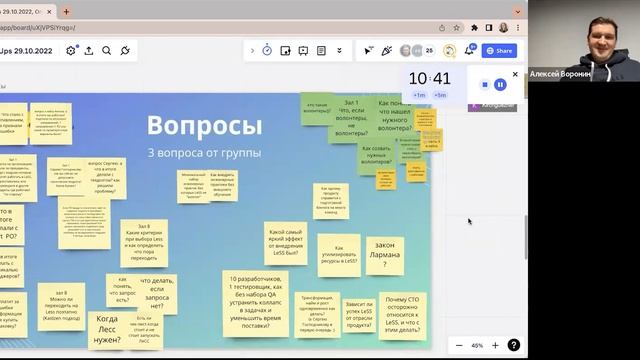Select 'Почему СТО осторожно относится' sticky note
Image resolution: width=640 pixels, height=360 pixels.
[x=402, y=316]
